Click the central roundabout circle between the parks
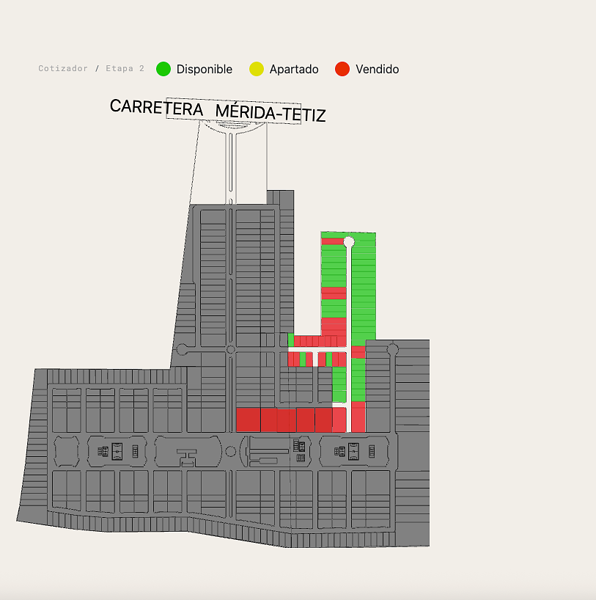The width and height of the screenshot is (596, 600). (x=230, y=452)
